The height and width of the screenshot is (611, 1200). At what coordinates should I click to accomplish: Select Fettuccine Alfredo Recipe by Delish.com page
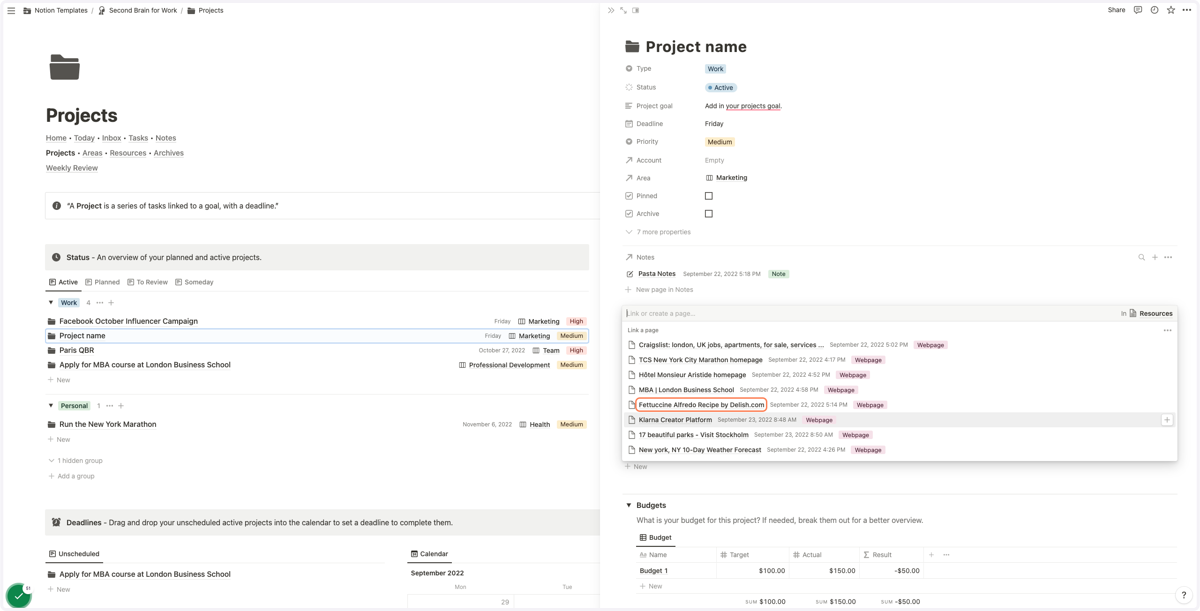tap(701, 405)
